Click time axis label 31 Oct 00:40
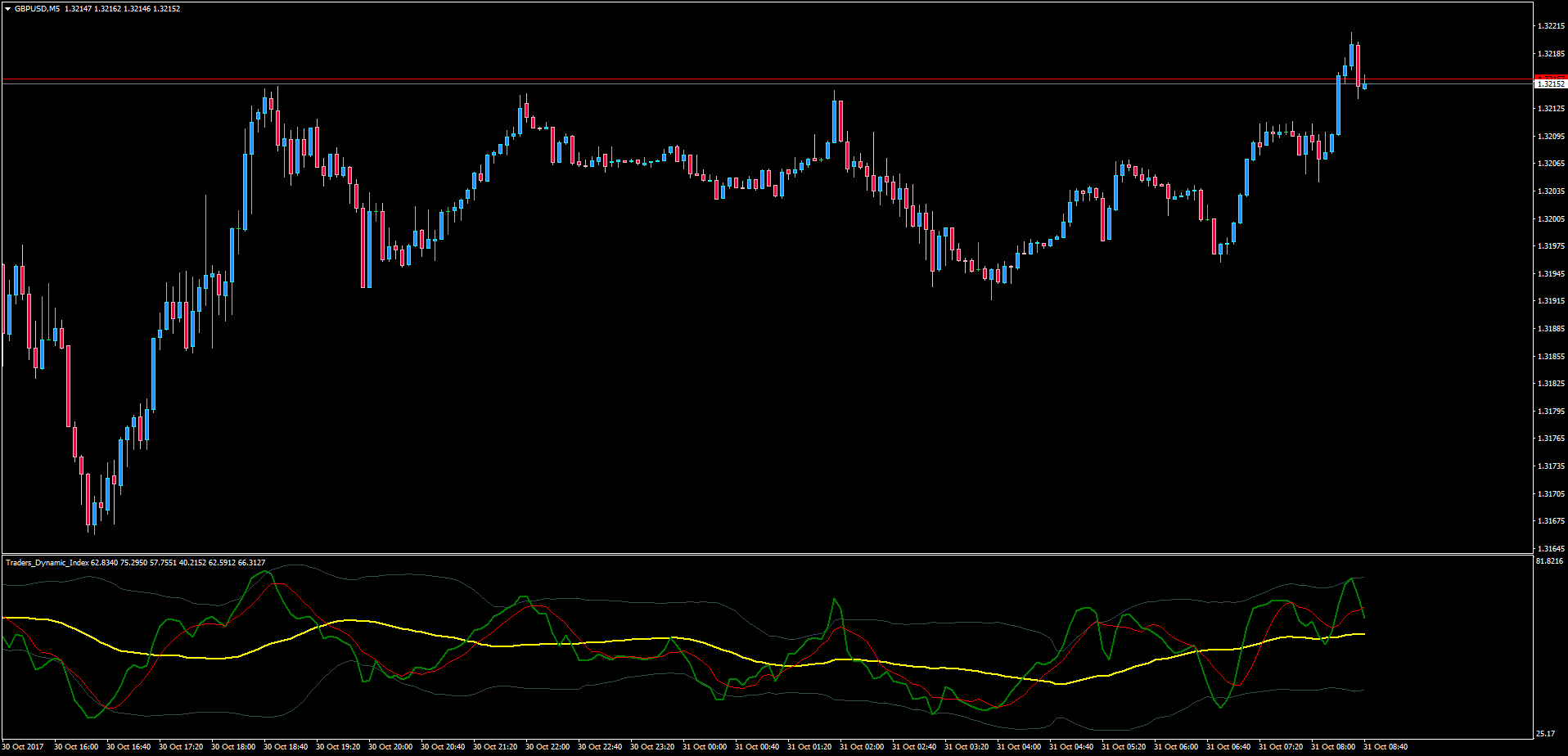Screen dimensions: 1568x756 (x=757, y=747)
